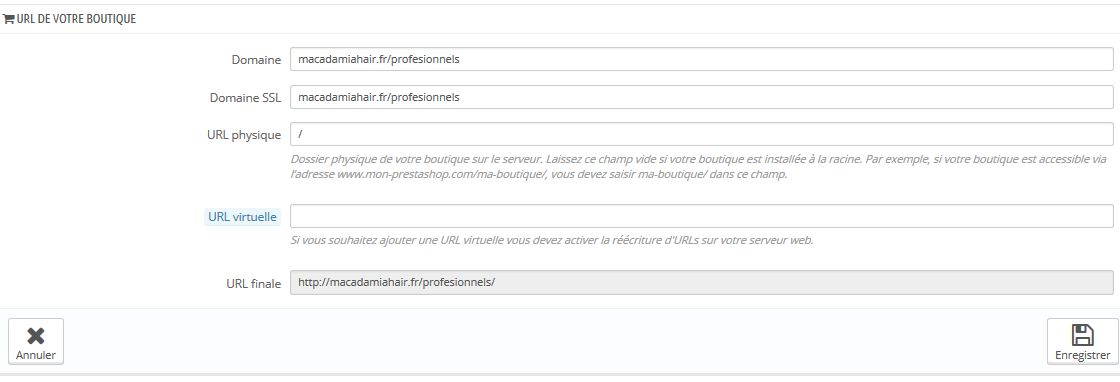
Task: Click the greyed URL finale field
Action: pyautogui.click(x=701, y=282)
